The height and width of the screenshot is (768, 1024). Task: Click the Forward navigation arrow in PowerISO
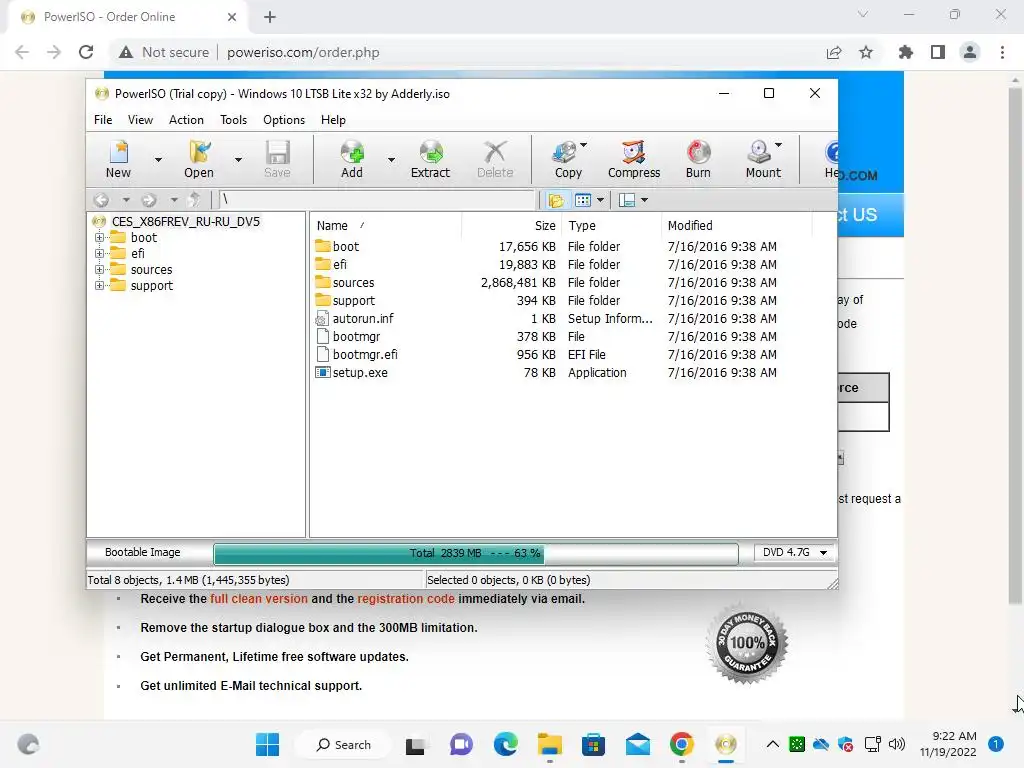click(150, 200)
